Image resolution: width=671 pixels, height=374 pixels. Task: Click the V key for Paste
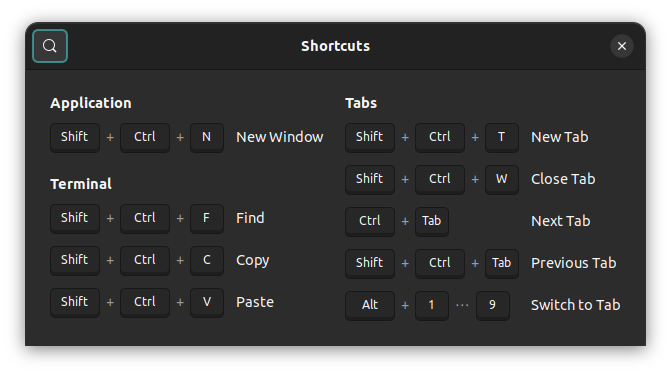207,302
